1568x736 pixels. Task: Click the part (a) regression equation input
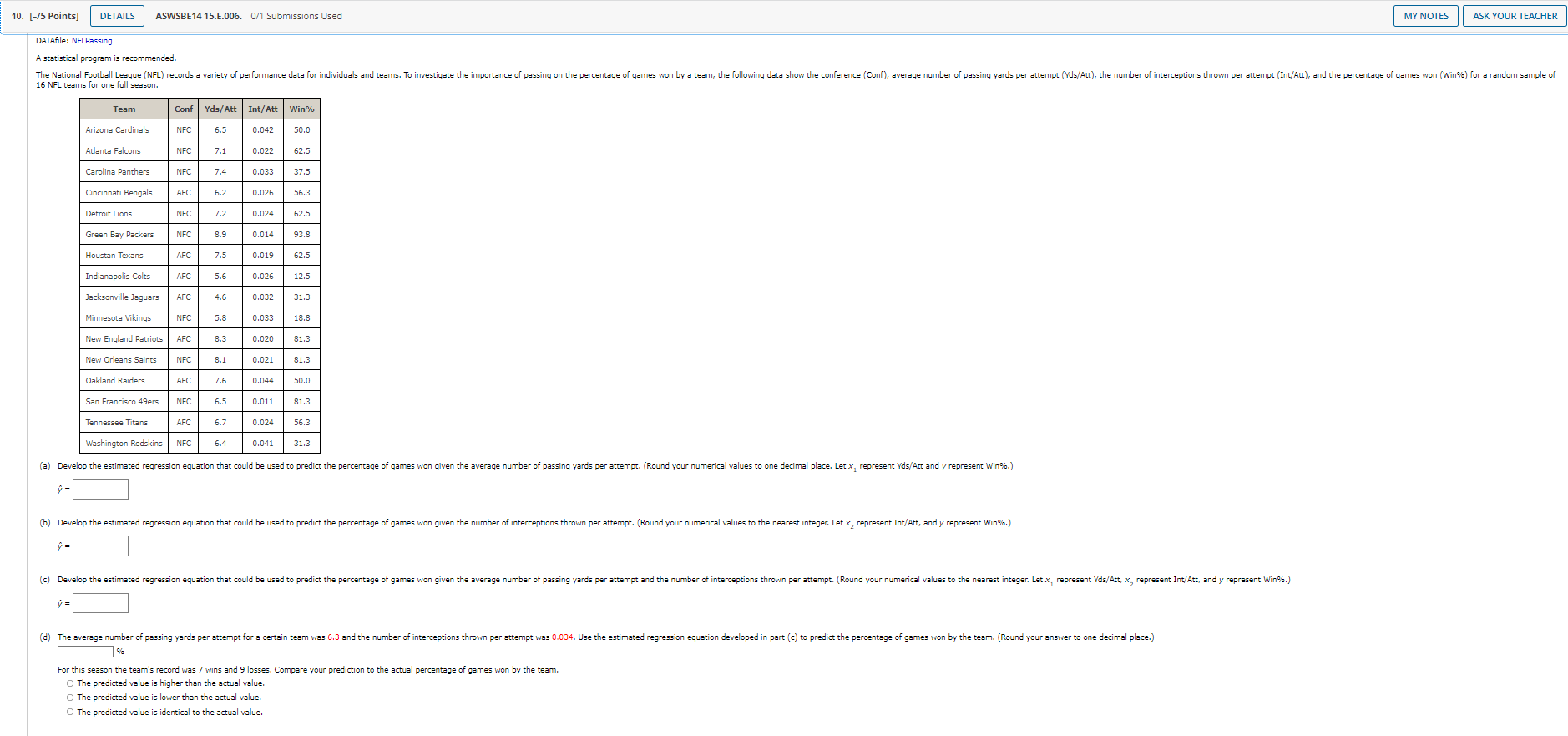[x=100, y=489]
